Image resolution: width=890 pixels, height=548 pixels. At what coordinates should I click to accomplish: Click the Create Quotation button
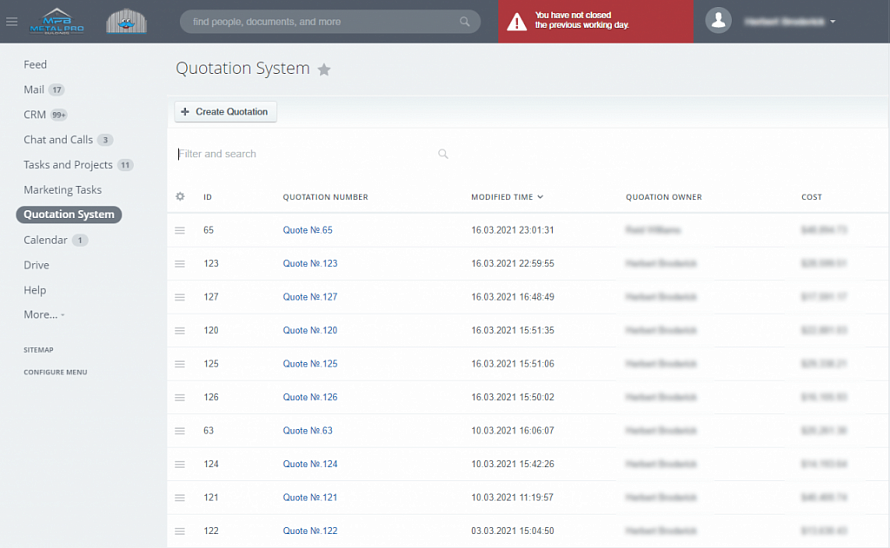tap(225, 112)
